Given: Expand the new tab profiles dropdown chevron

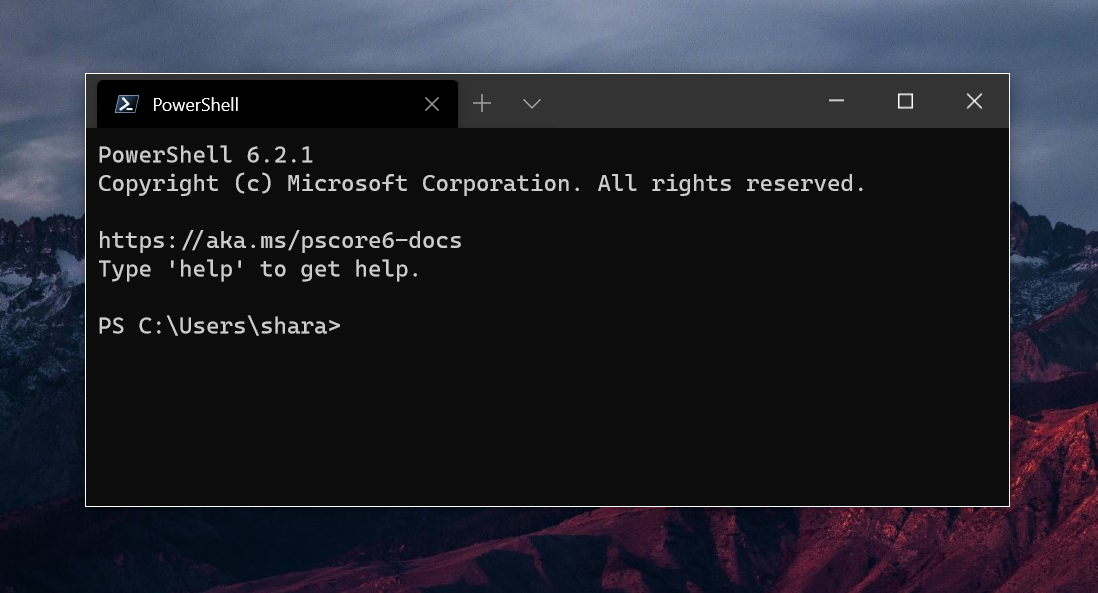Looking at the screenshot, I should tap(532, 104).
